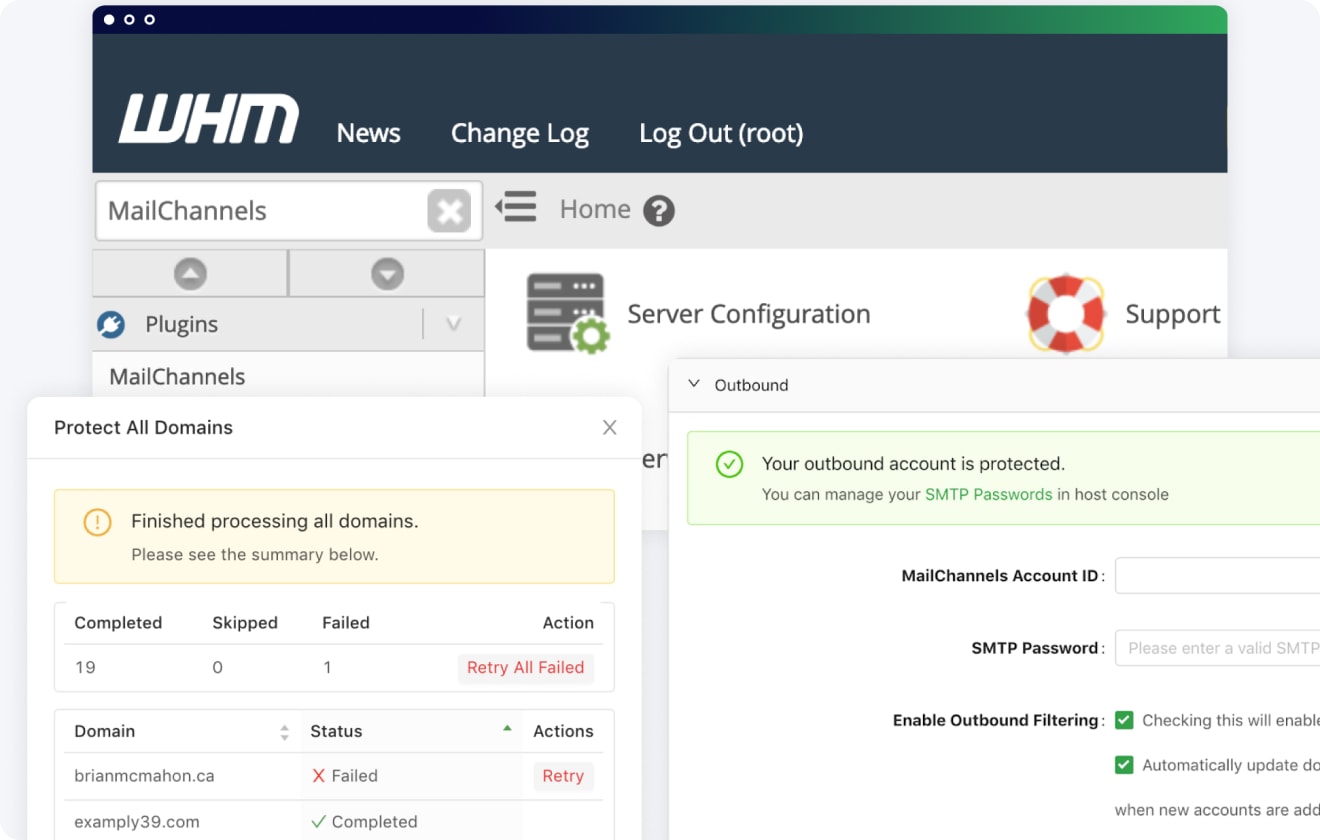This screenshot has height=840, width=1320.
Task: Click the brianmcmahon.ca domain cell
Action: [144, 776]
